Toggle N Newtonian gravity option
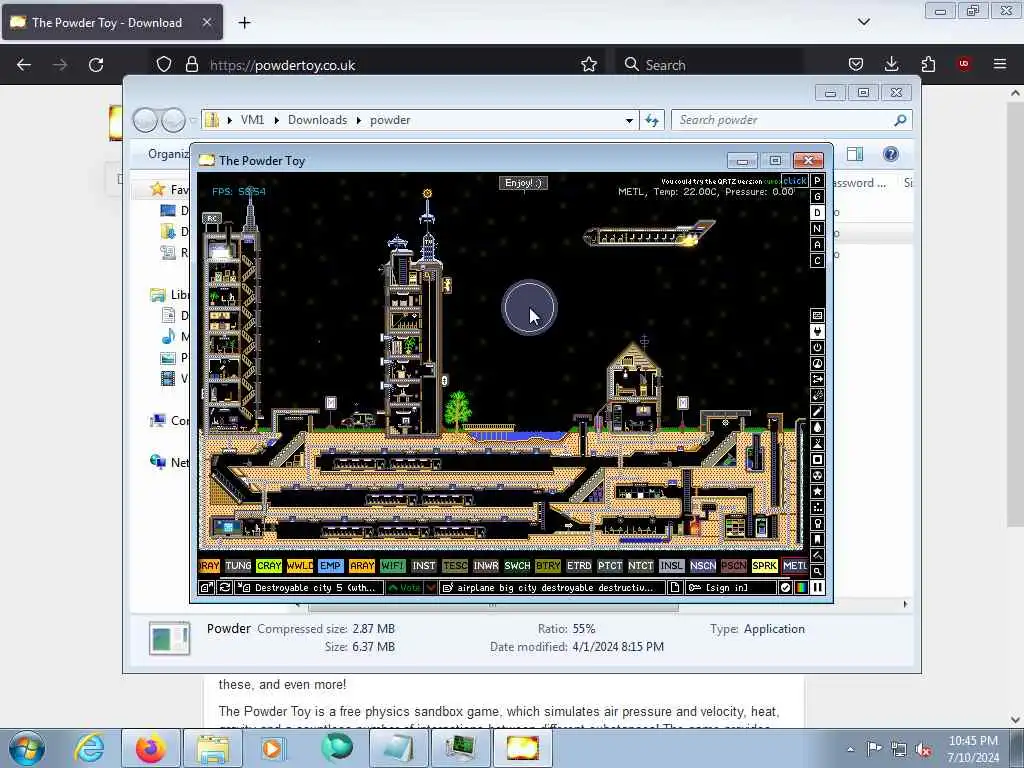Screen dimensions: 1024x768 [x=817, y=229]
